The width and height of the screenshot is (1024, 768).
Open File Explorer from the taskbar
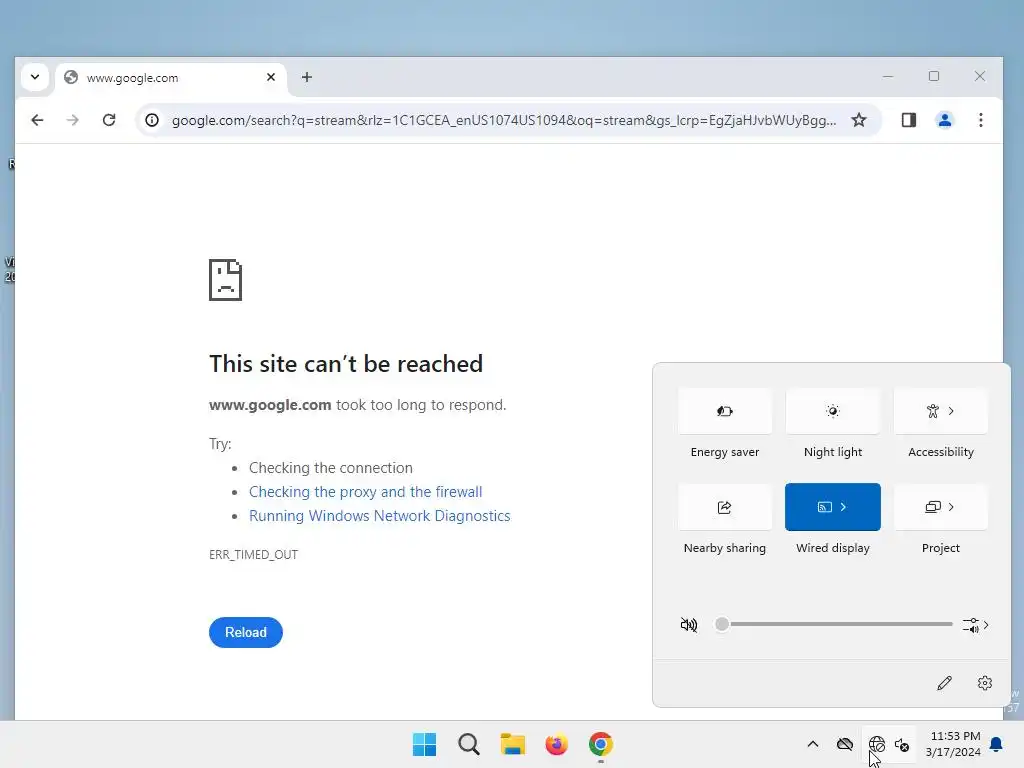[x=513, y=744]
